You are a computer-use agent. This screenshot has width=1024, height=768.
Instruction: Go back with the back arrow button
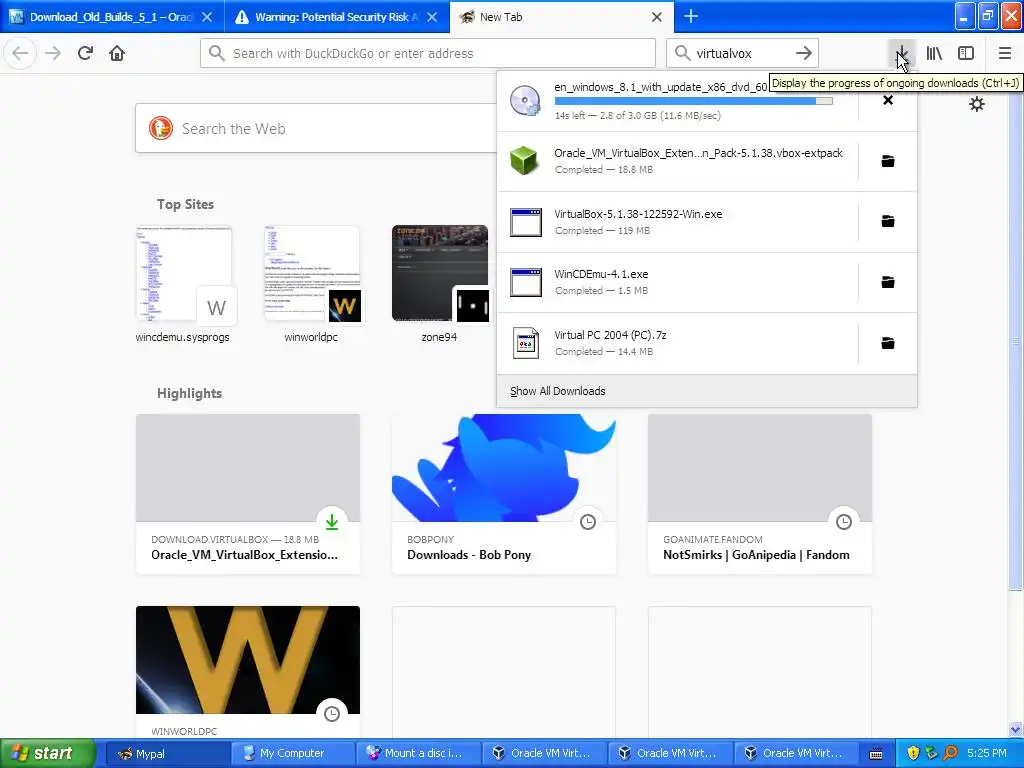pos(20,54)
